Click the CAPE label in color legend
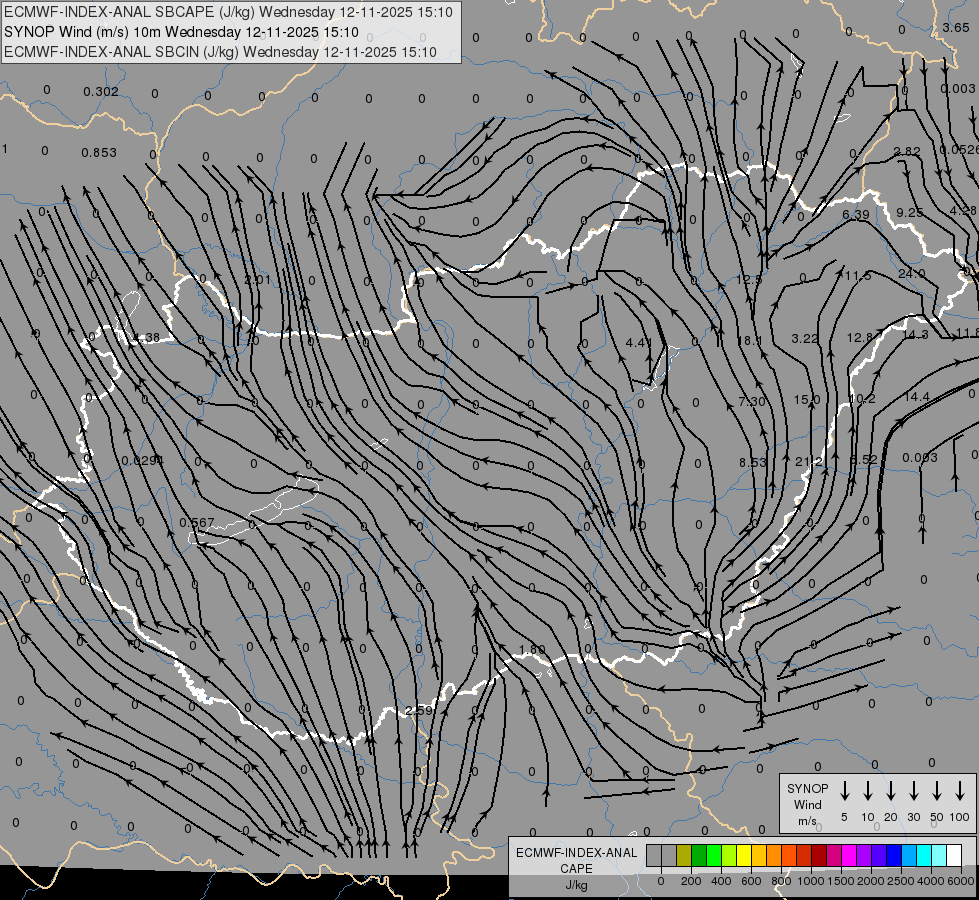Viewport: 979px width, 900px height. pos(576,869)
